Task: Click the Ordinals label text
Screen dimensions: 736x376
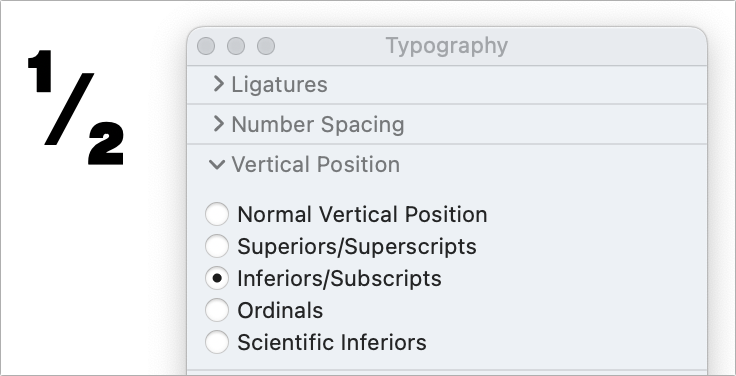Action: pos(280,310)
